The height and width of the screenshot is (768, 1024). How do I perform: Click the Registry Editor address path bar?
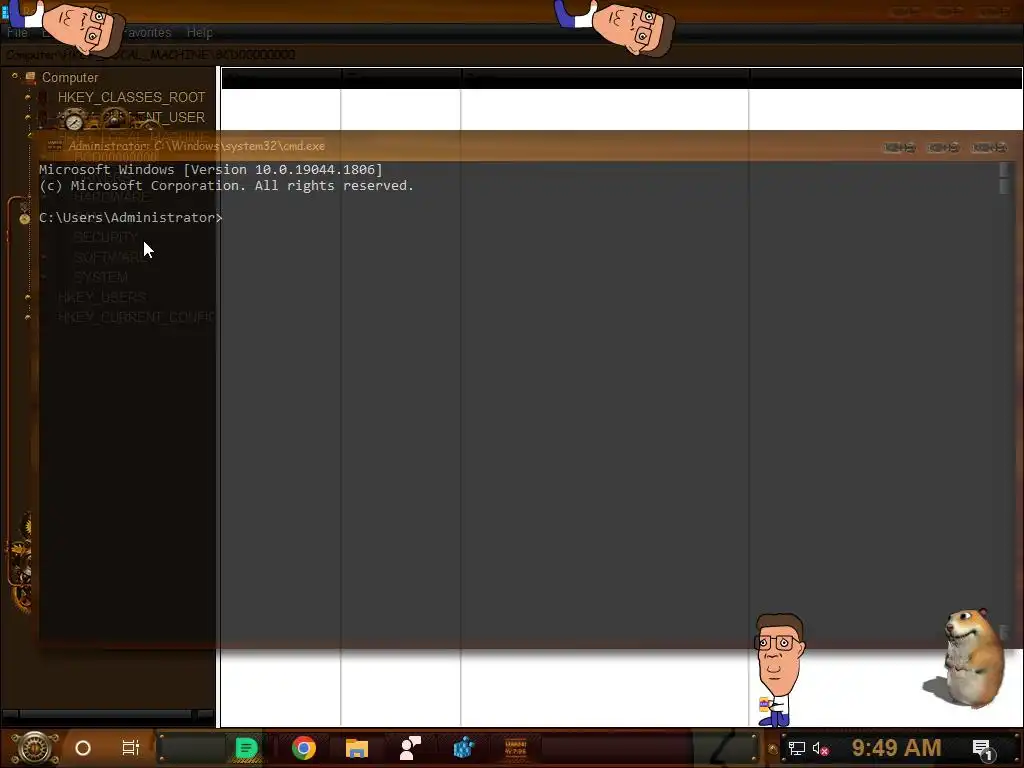[512, 55]
